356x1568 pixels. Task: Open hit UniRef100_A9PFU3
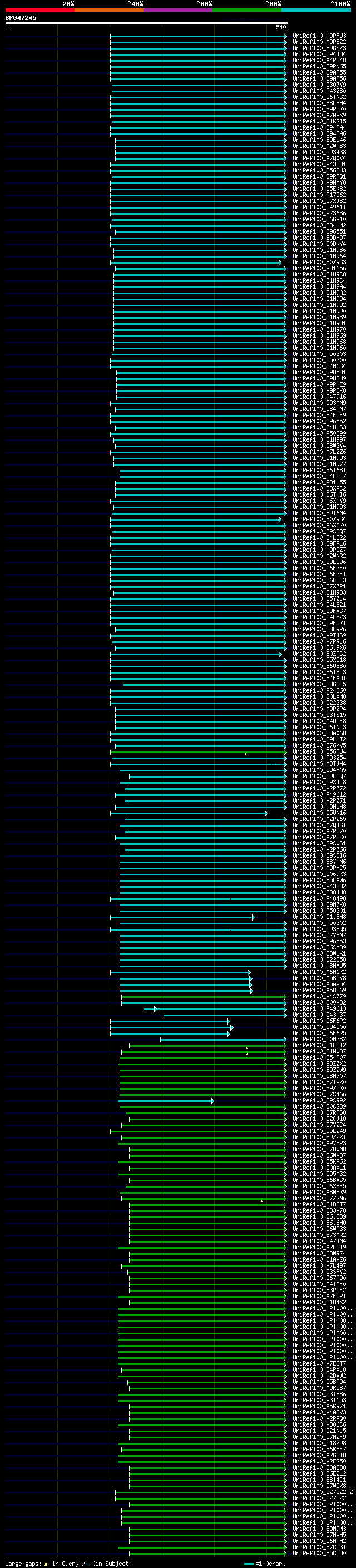coord(319,36)
